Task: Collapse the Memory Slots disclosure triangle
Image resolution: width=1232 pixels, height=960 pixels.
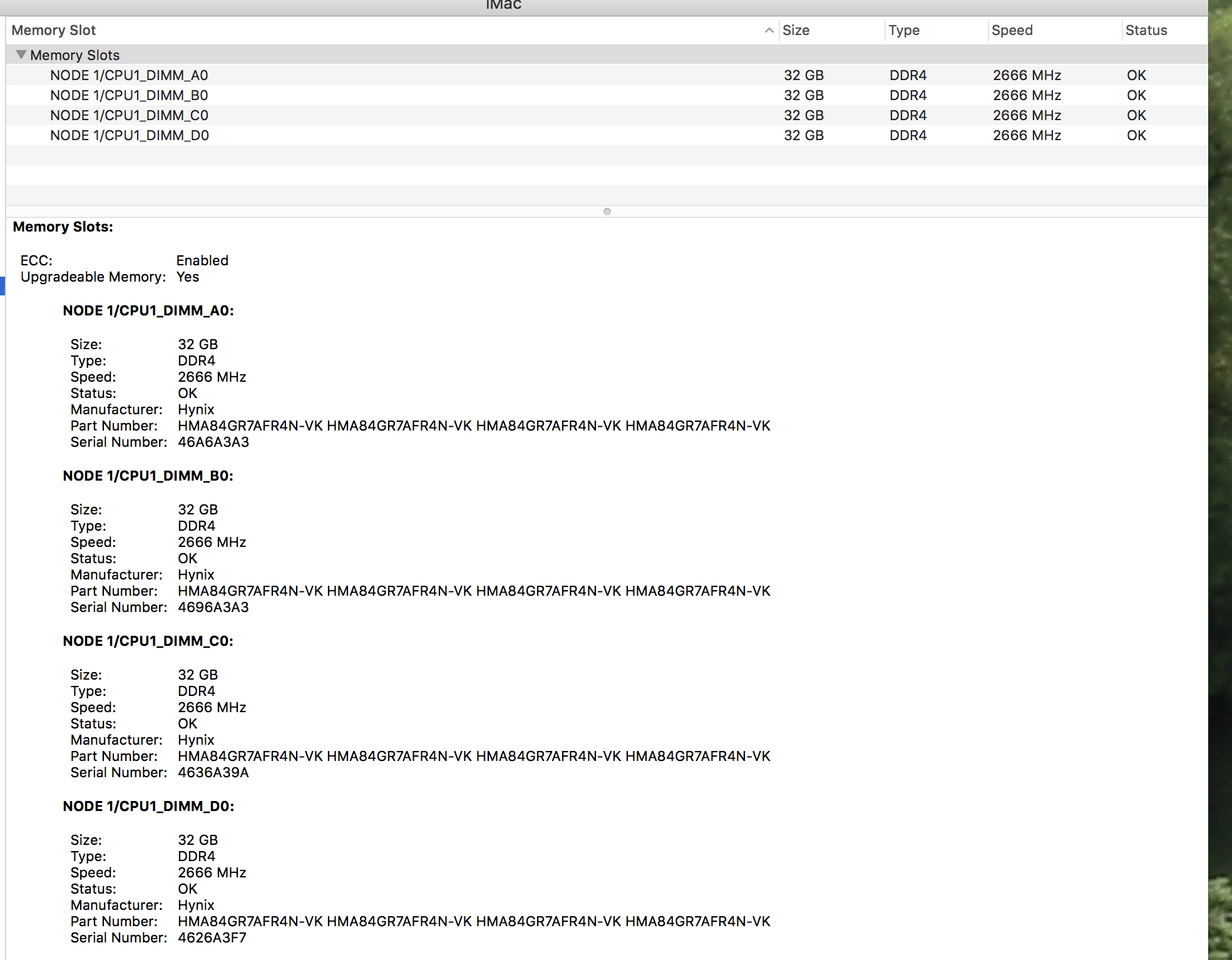Action: coord(21,55)
